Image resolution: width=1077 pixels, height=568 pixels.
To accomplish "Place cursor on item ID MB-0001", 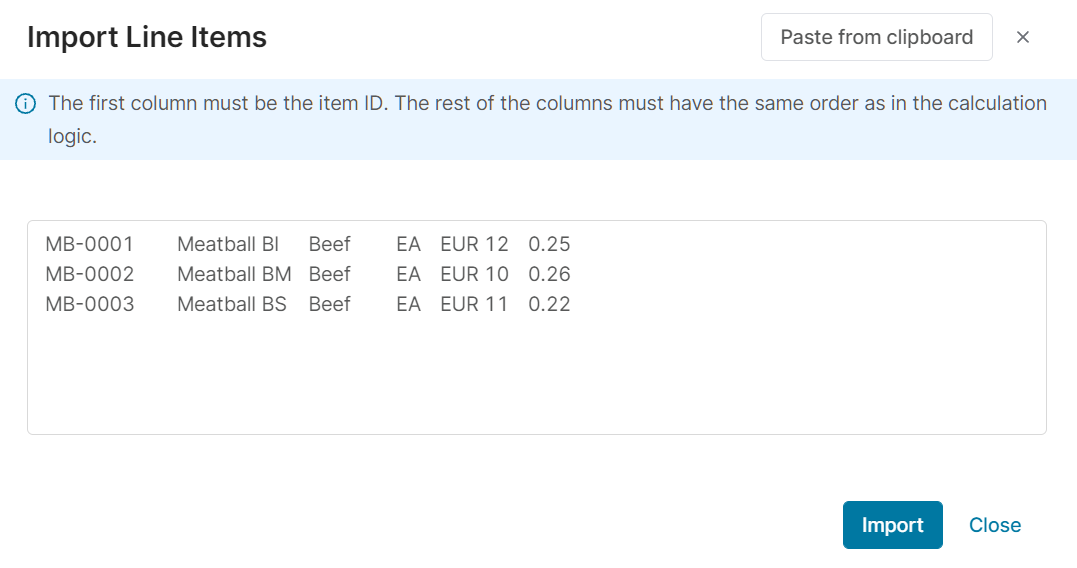I will point(89,244).
